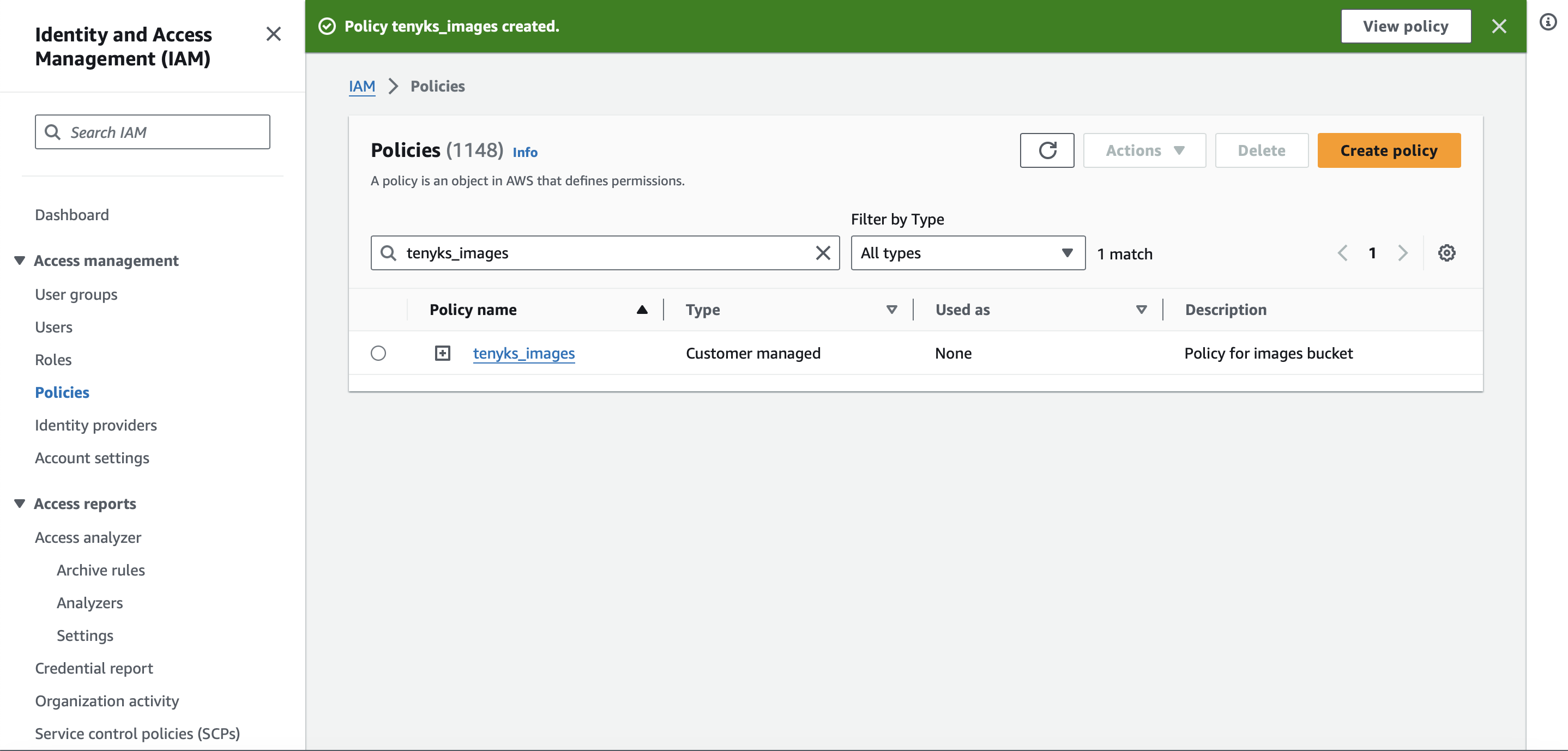Screen dimensions: 1568x751
Task: Close the IAM navigation sidebar
Action: [x=273, y=34]
